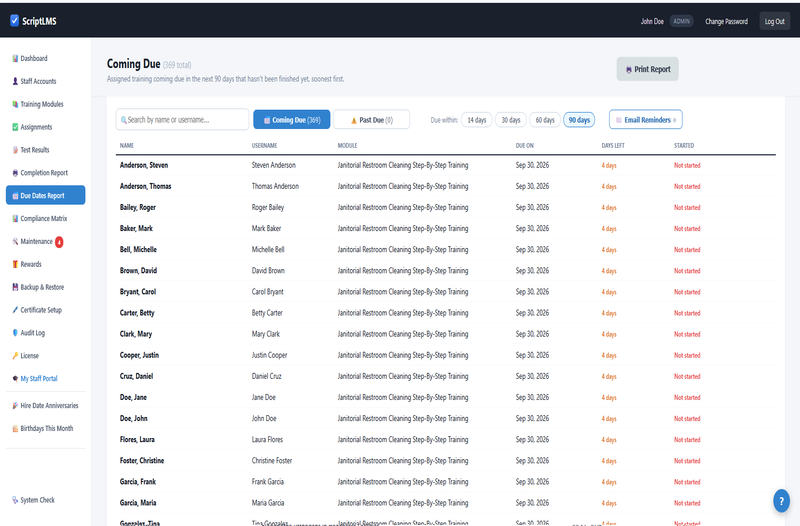
Task: Click the Print Report button
Action: point(647,69)
